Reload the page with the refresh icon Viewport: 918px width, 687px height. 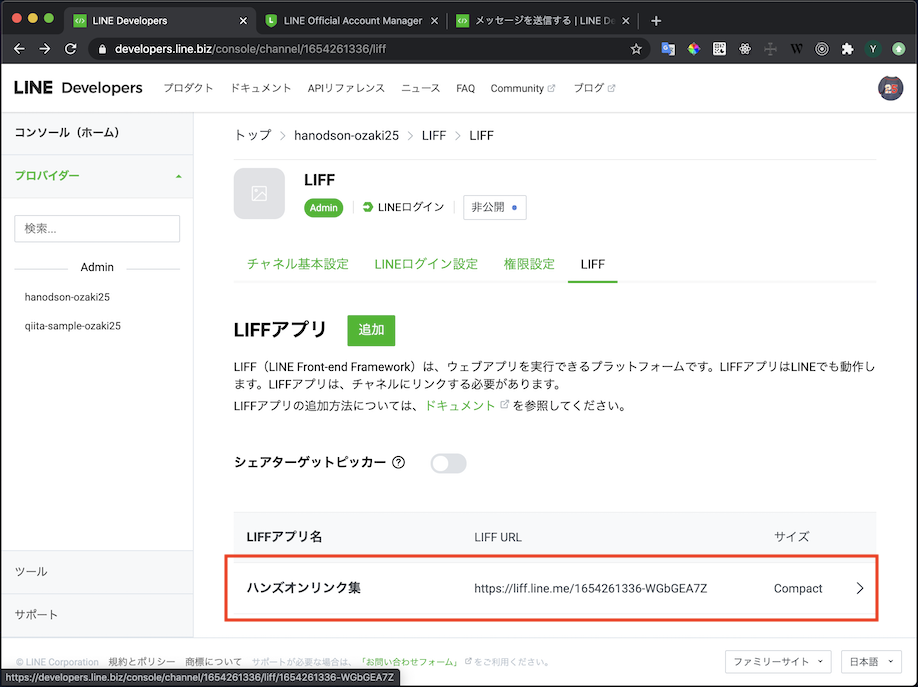[x=71, y=49]
